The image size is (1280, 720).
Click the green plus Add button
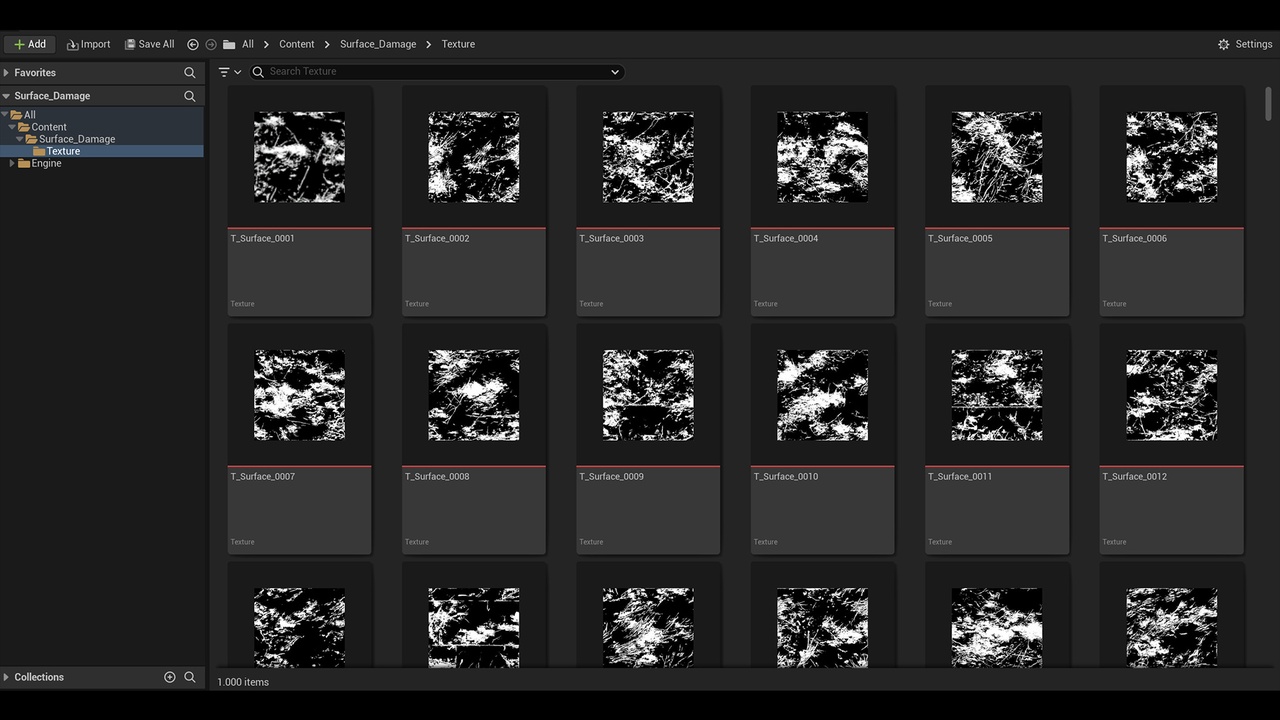pyautogui.click(x=30, y=44)
